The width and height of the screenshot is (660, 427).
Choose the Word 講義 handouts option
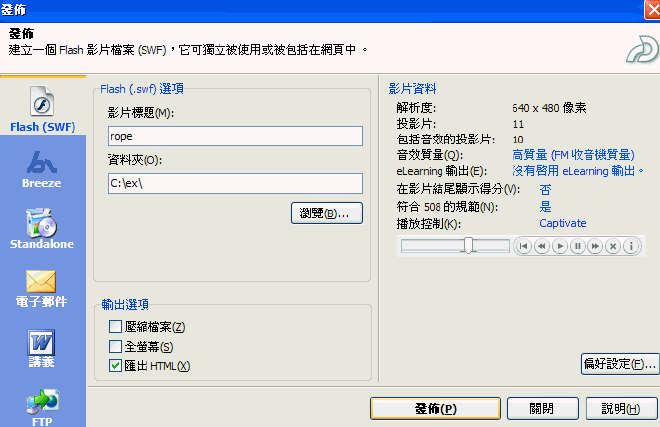pos(41,348)
